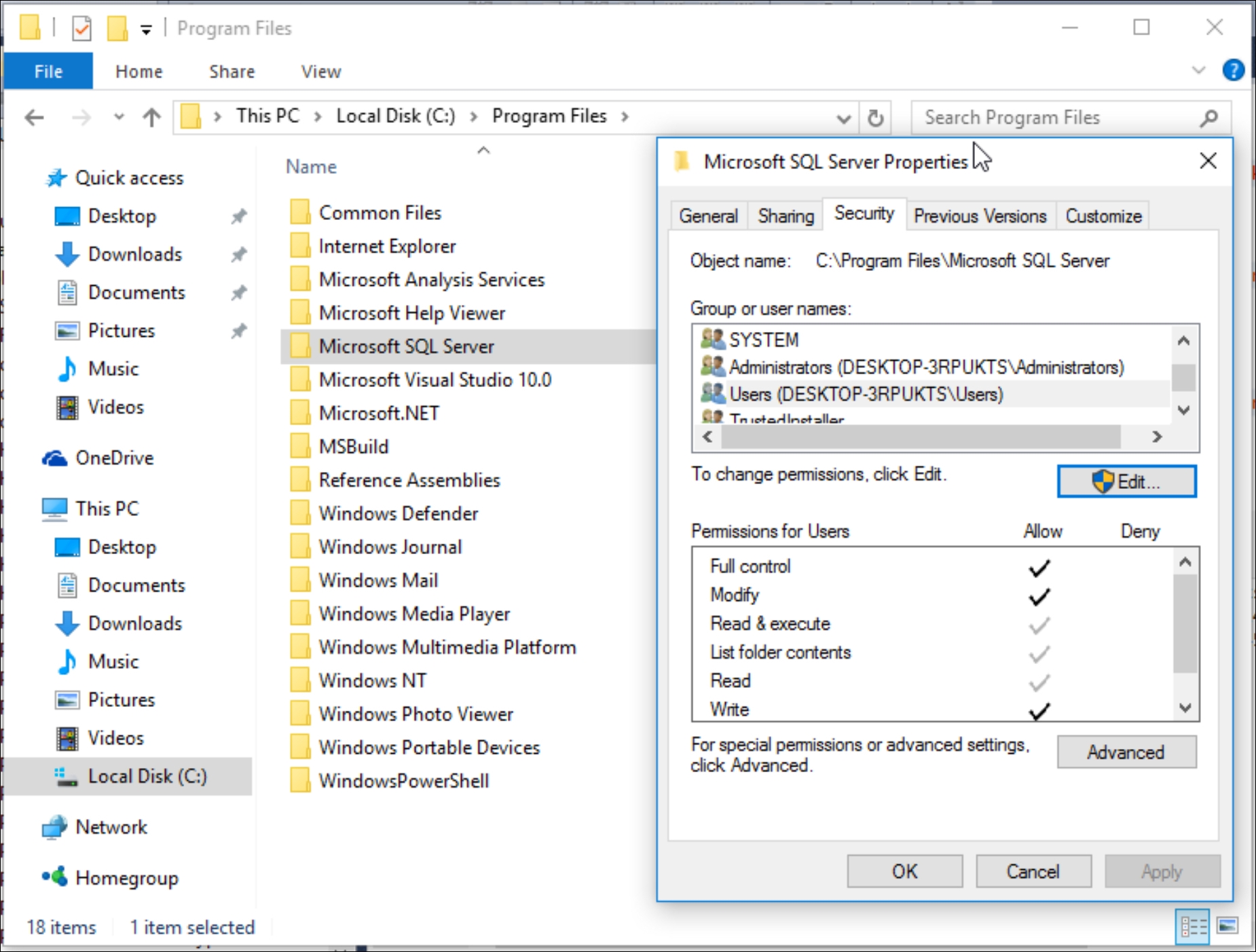Select the MSBuild folder

pos(339,447)
